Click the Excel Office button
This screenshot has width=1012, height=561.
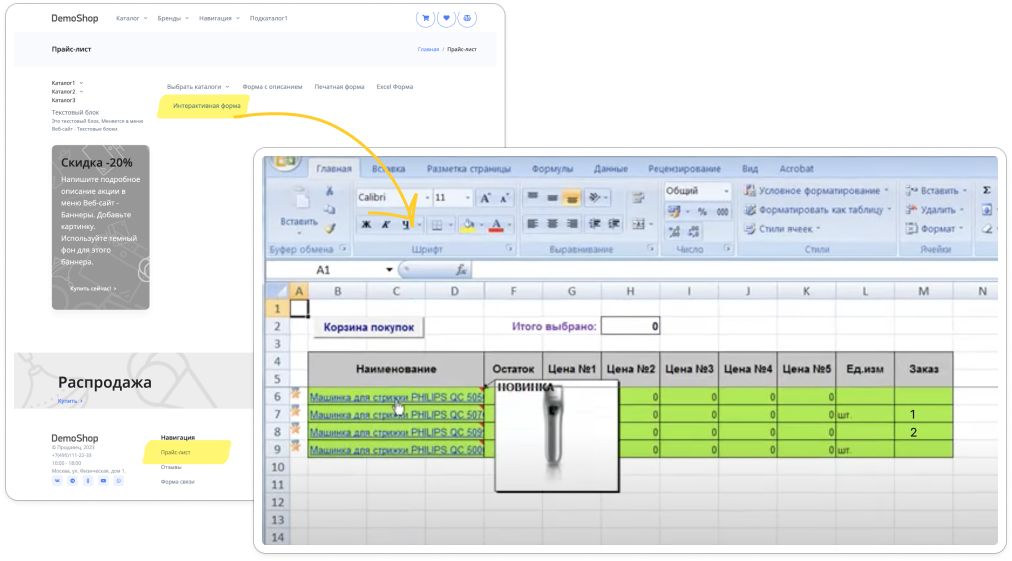(286, 163)
